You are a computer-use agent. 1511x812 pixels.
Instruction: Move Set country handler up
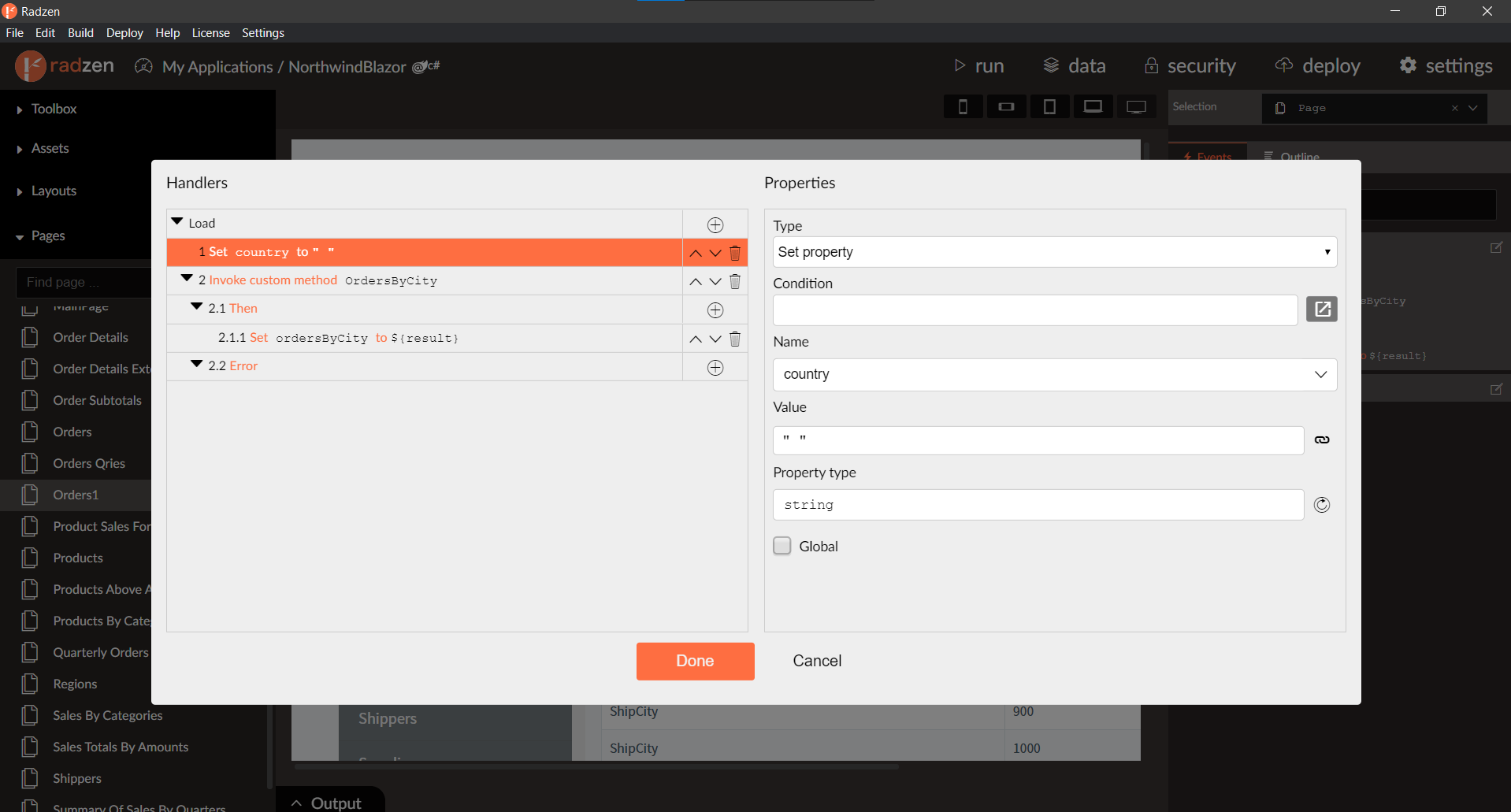695,253
